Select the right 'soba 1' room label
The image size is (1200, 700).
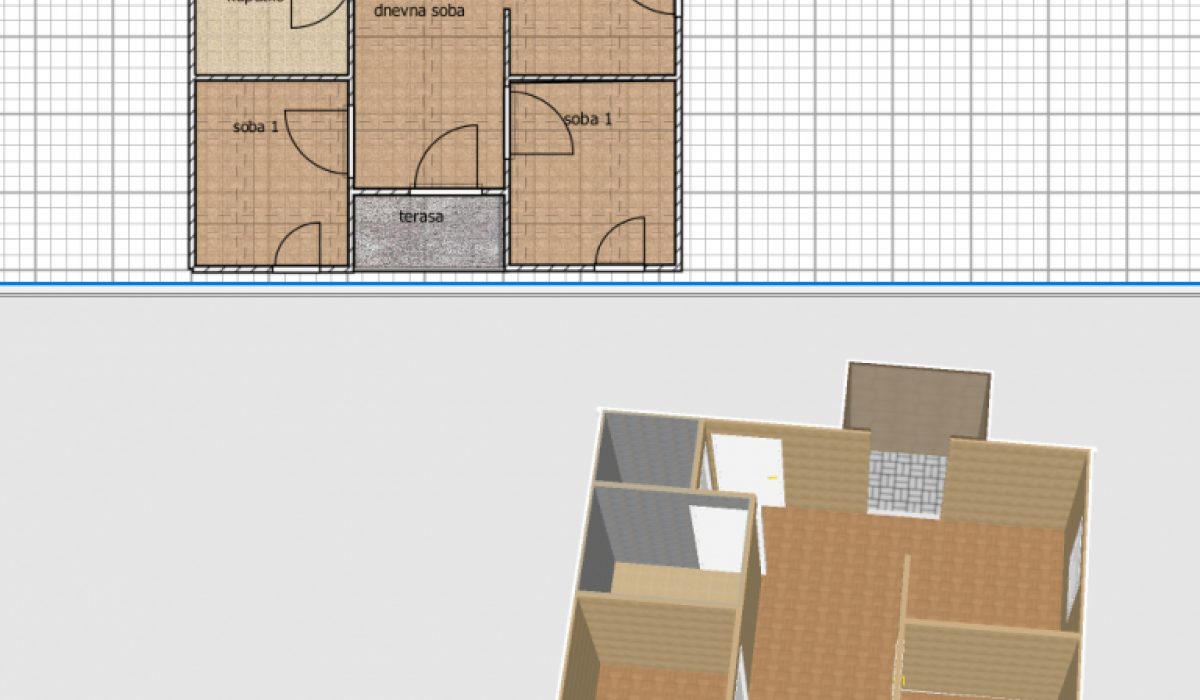click(588, 119)
